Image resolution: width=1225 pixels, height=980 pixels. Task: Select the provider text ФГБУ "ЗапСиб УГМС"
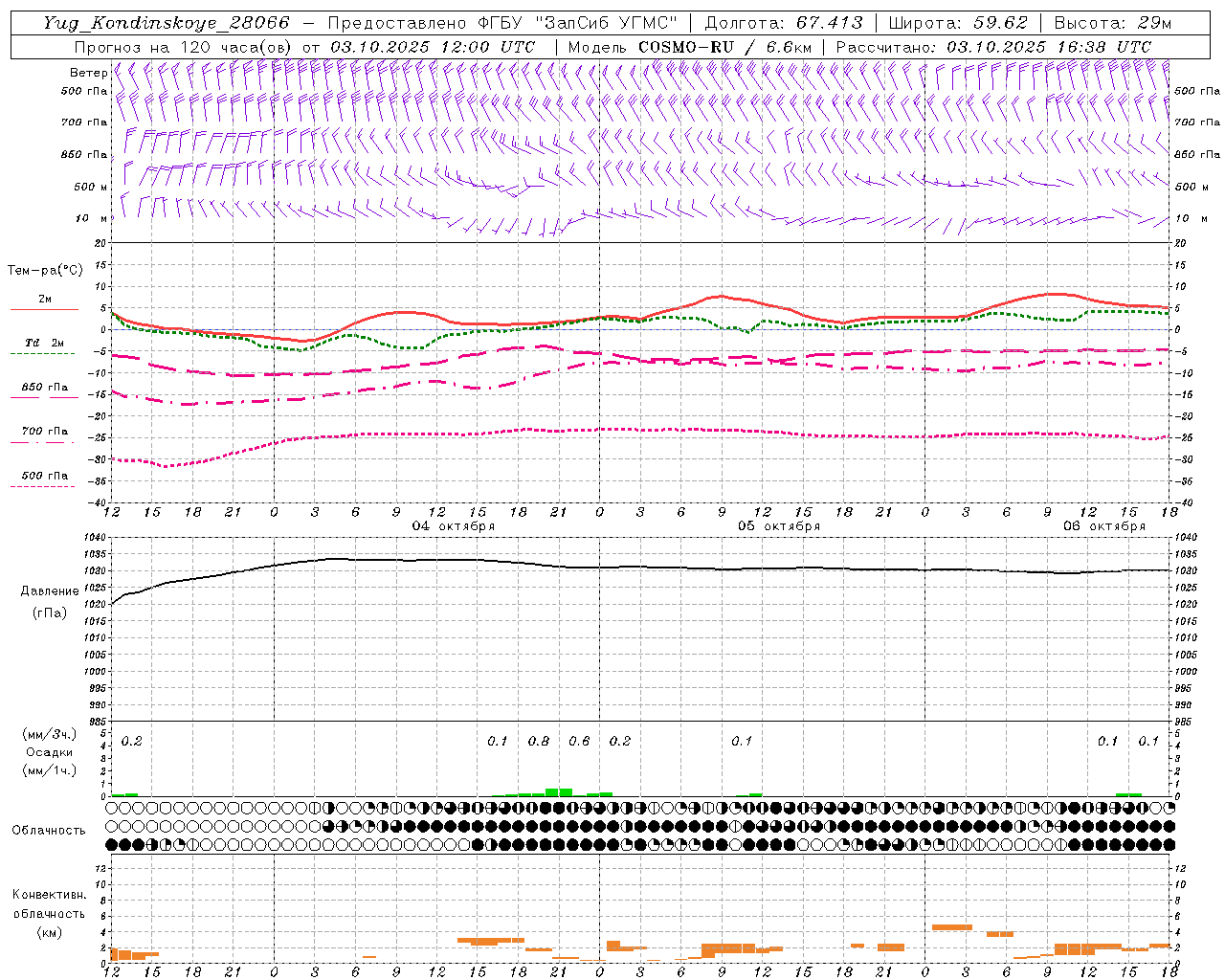pyautogui.click(x=578, y=23)
